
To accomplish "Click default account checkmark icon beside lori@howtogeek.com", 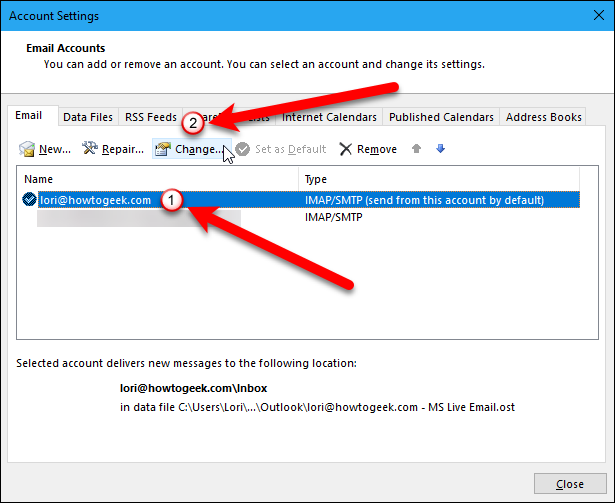I will (x=29, y=199).
